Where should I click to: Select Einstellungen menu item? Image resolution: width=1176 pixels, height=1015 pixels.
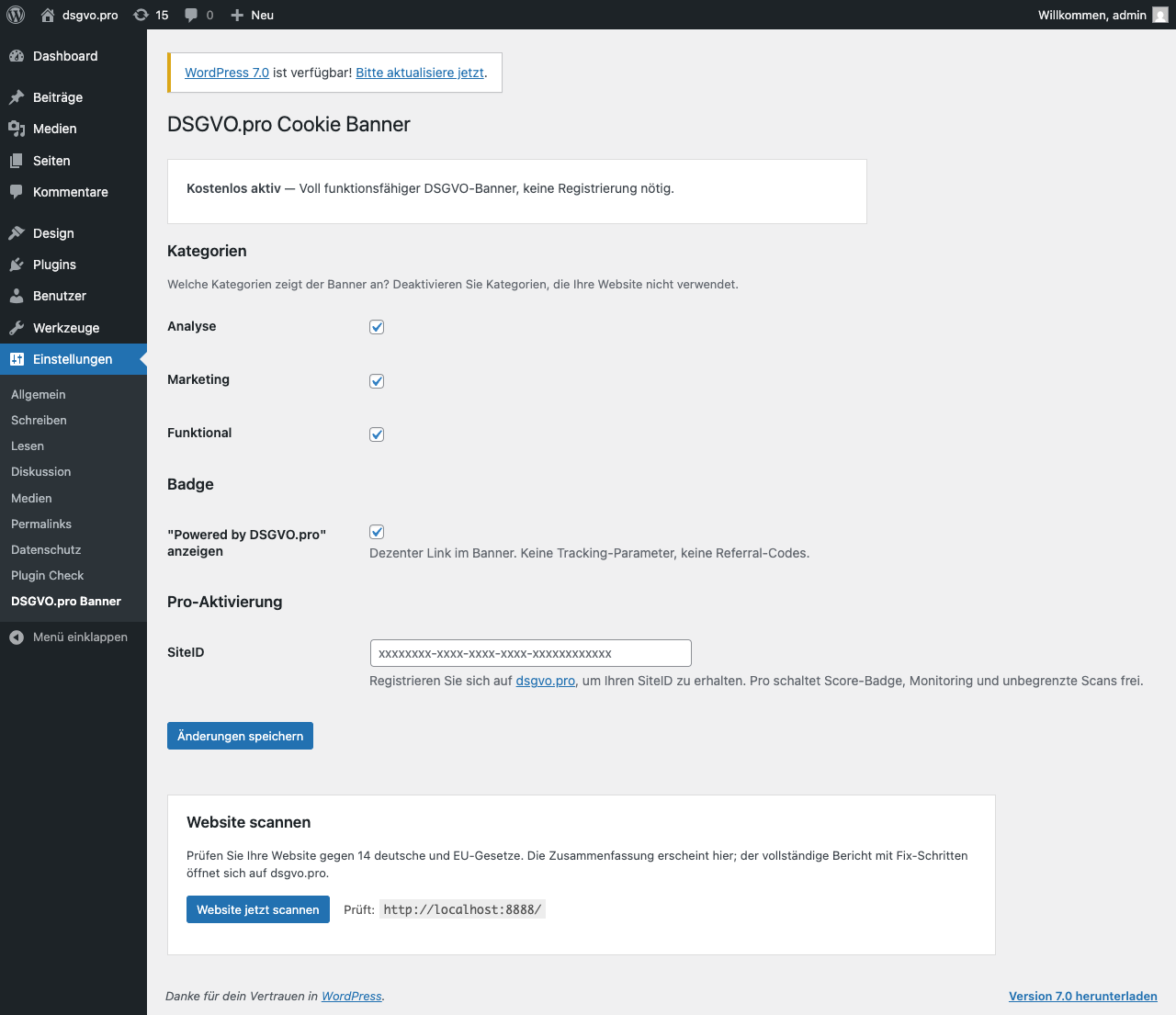coord(73,359)
